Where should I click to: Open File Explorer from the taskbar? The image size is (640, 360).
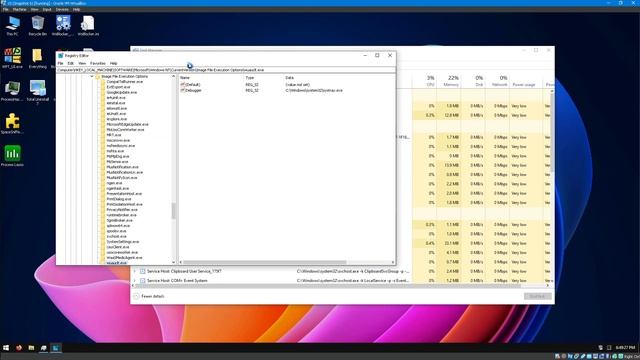31,348
